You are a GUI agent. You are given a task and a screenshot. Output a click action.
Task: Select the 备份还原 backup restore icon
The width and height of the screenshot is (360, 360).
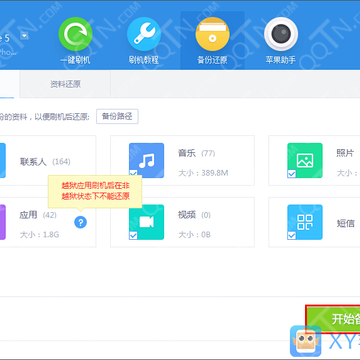tap(212, 34)
